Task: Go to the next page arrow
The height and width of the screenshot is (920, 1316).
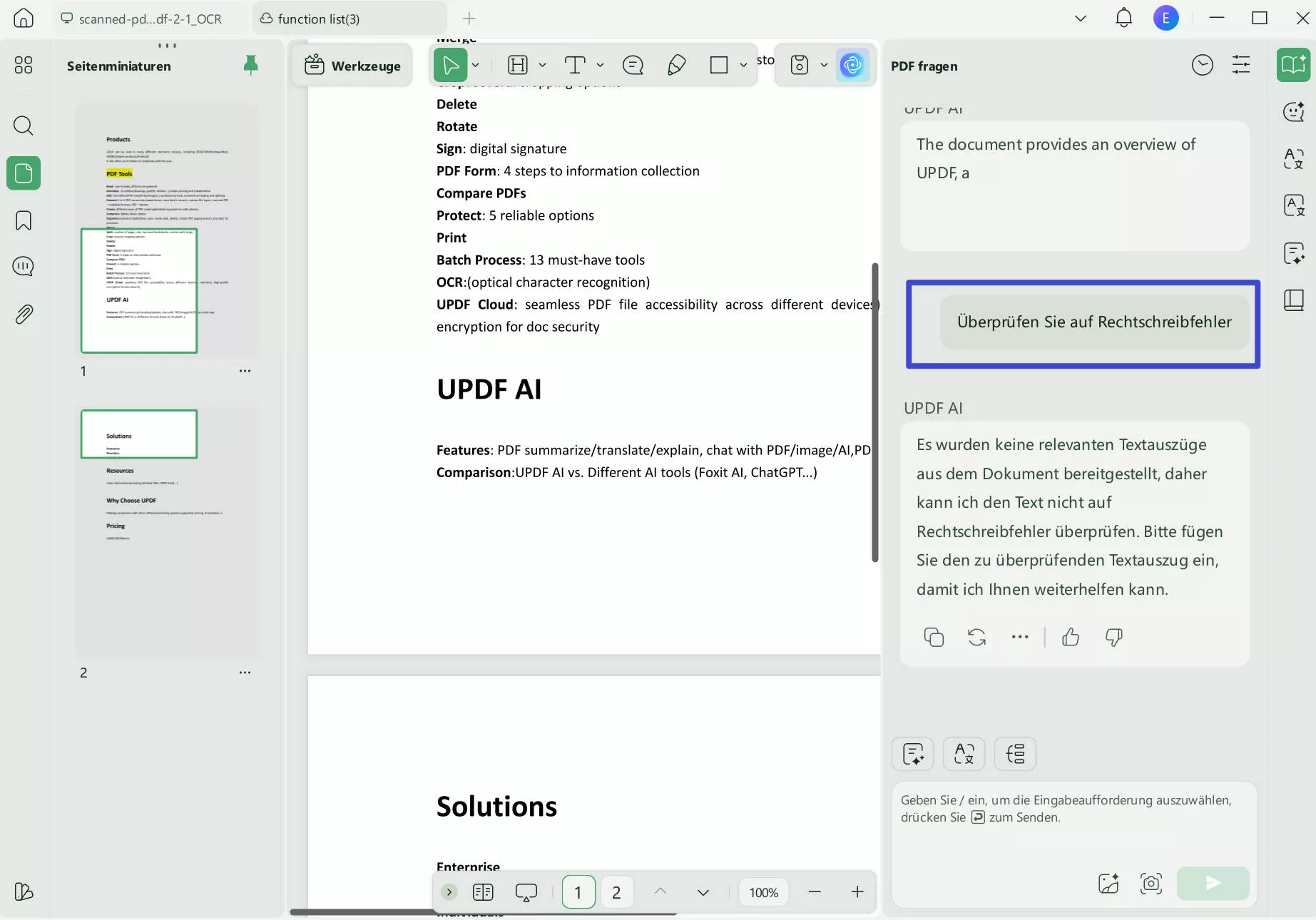Action: [703, 892]
